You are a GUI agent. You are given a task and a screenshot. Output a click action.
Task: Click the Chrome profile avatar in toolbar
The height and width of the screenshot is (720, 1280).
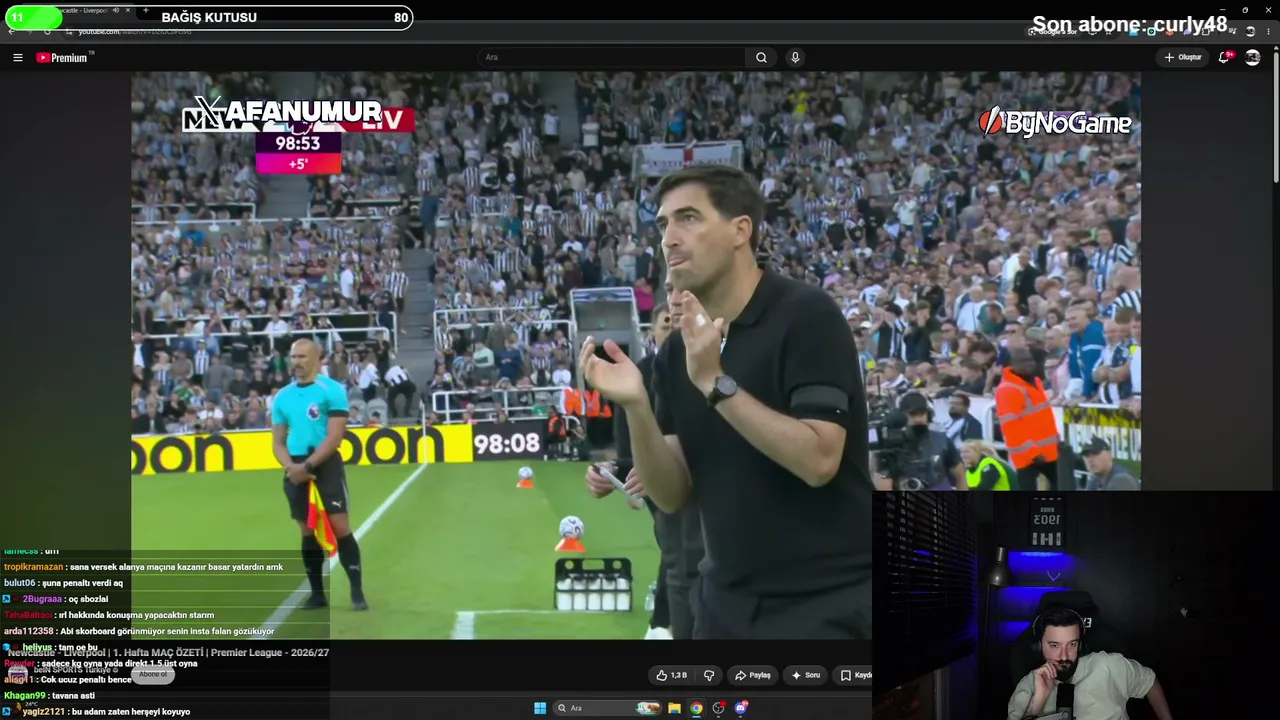(x=1250, y=31)
